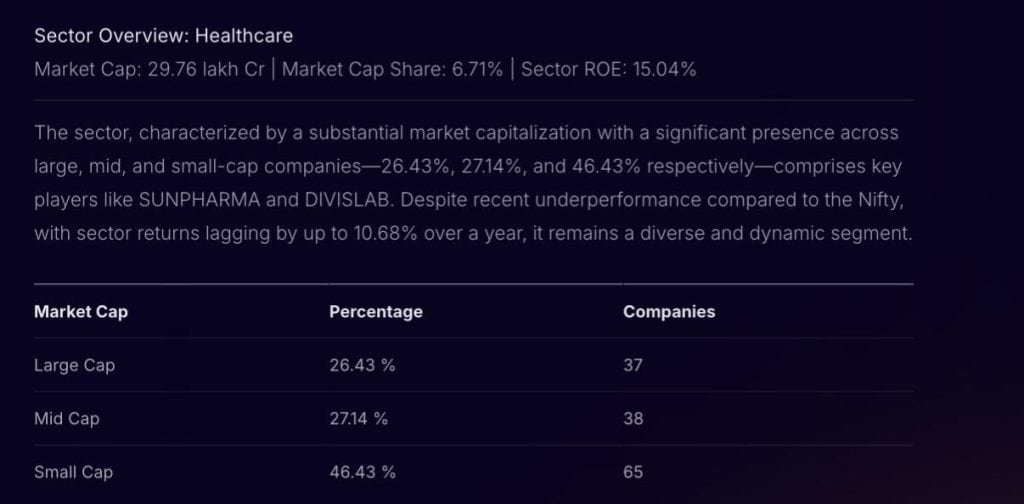Click the 27.14 % percentage cell
Viewport: 1024px width, 504px height.
[x=358, y=419]
